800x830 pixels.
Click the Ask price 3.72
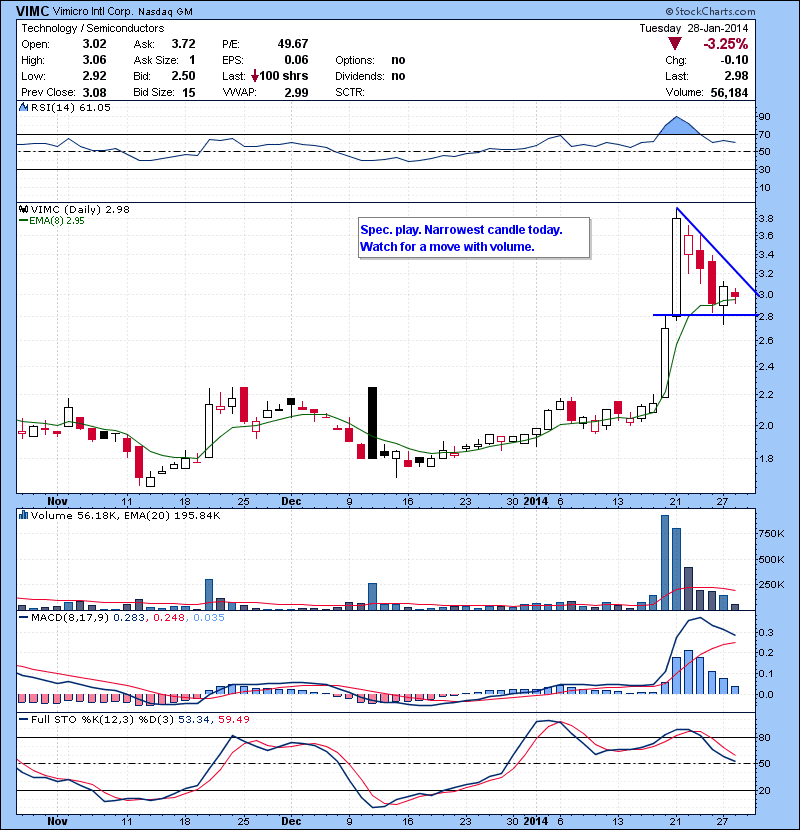click(x=183, y=44)
